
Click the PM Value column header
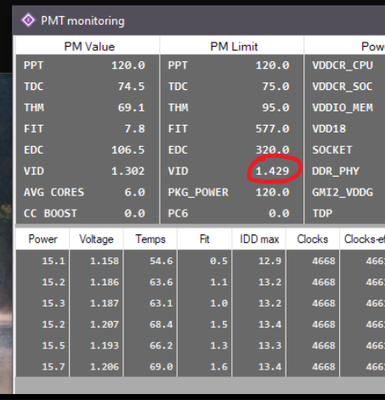pos(88,46)
